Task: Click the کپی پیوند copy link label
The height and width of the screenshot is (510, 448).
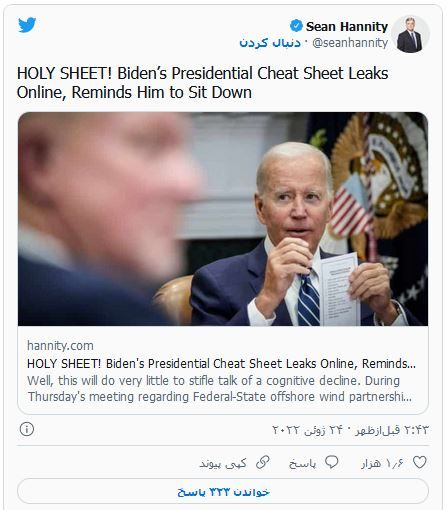Action: (223, 463)
